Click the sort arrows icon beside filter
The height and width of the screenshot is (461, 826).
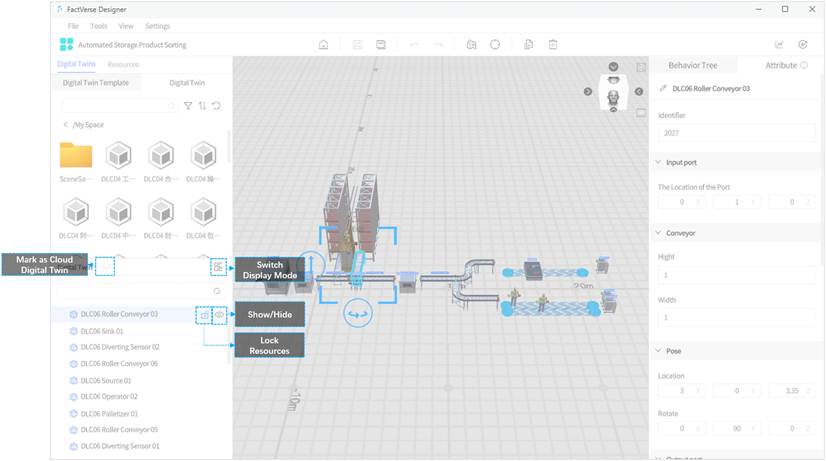click(x=202, y=105)
